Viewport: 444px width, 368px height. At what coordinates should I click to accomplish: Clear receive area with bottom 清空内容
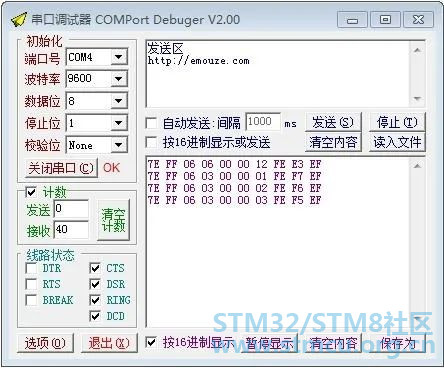(333, 343)
